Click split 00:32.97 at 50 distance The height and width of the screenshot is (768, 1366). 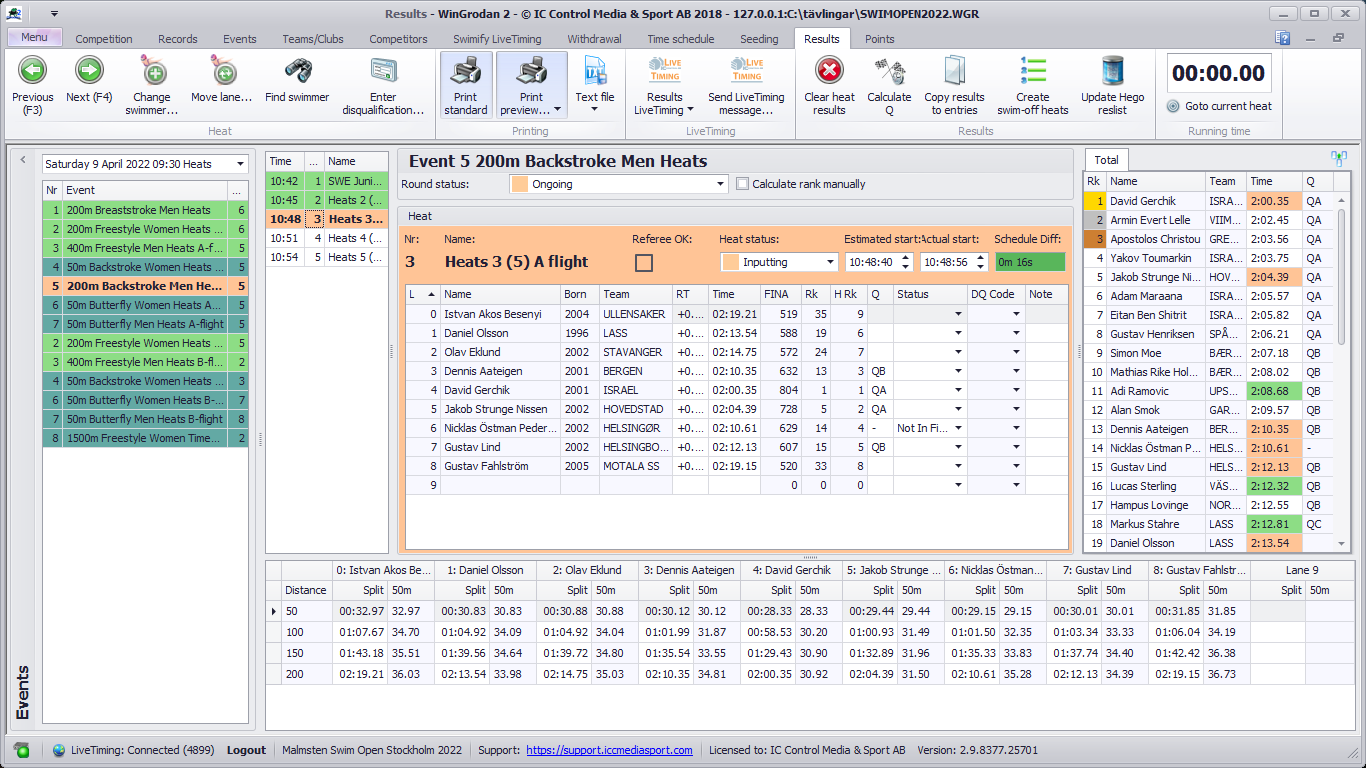click(358, 611)
